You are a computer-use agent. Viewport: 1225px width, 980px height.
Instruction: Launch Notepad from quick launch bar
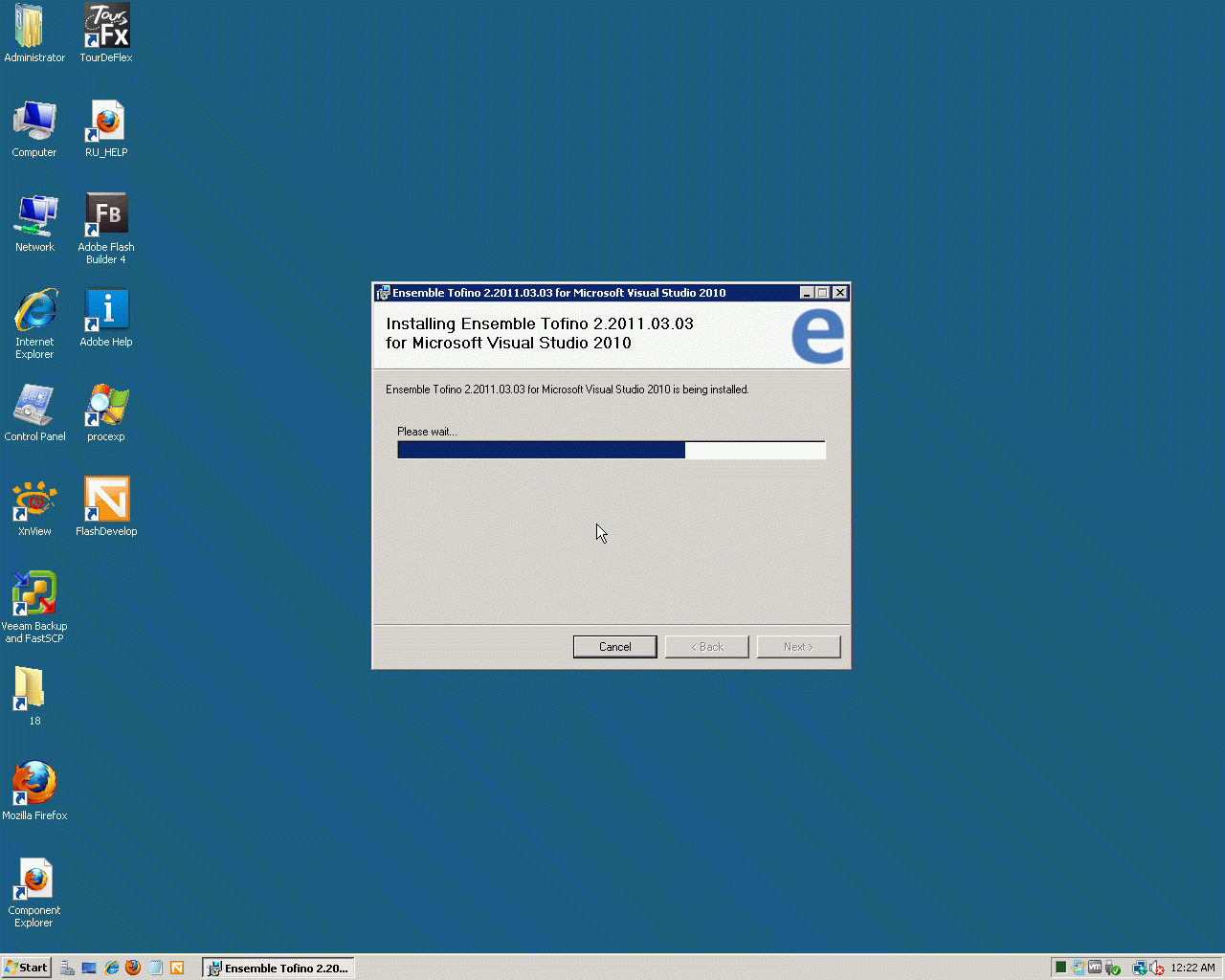coord(155,968)
